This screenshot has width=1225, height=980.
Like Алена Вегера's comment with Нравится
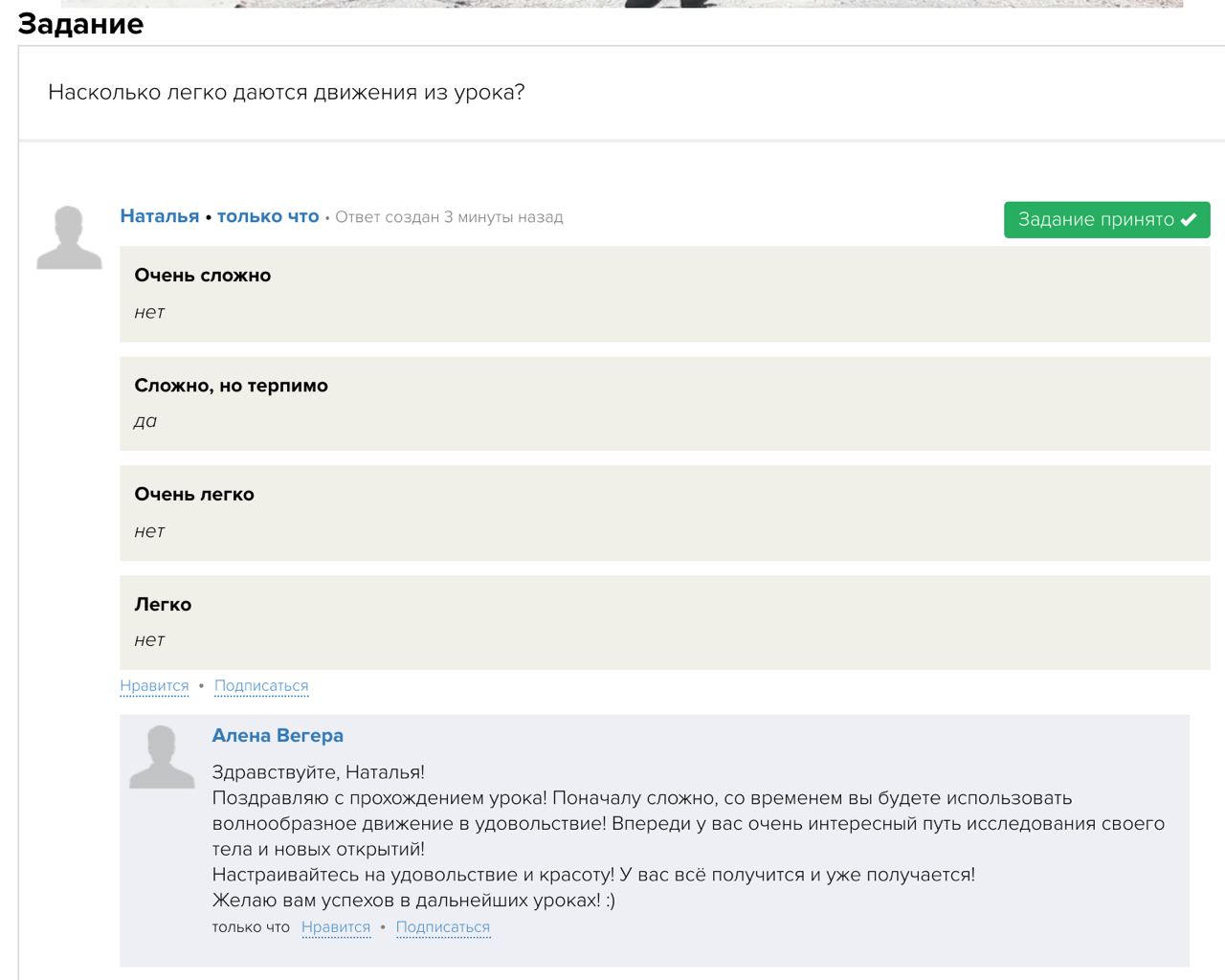click(x=336, y=927)
